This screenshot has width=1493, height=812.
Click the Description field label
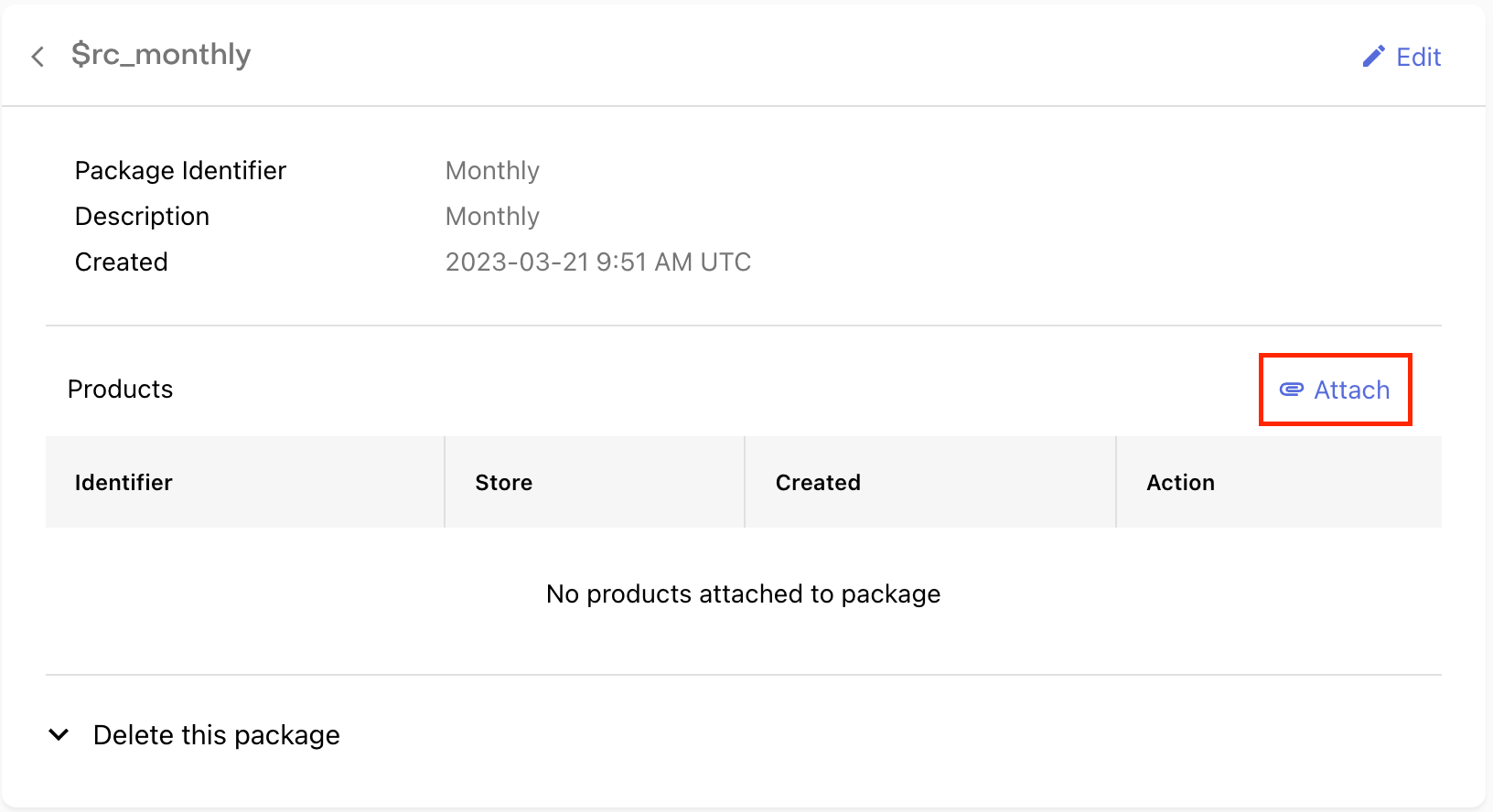142,217
